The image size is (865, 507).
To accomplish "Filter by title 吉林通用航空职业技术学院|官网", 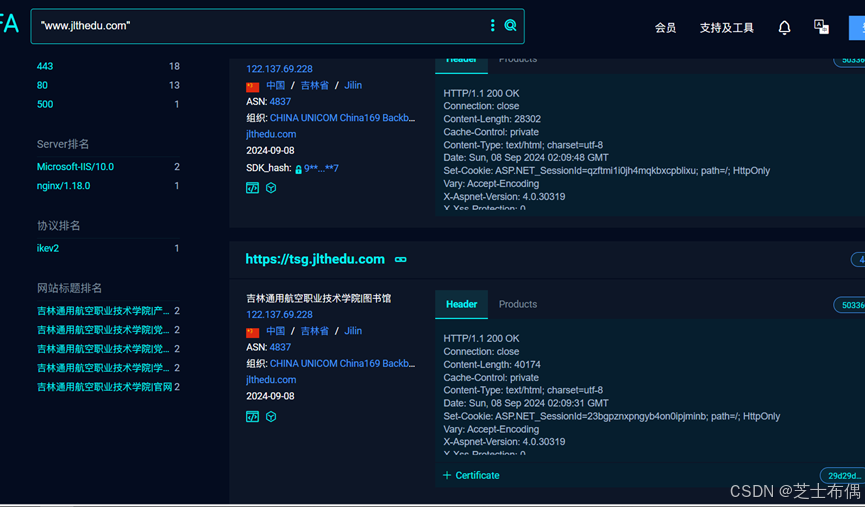I will click(104, 387).
